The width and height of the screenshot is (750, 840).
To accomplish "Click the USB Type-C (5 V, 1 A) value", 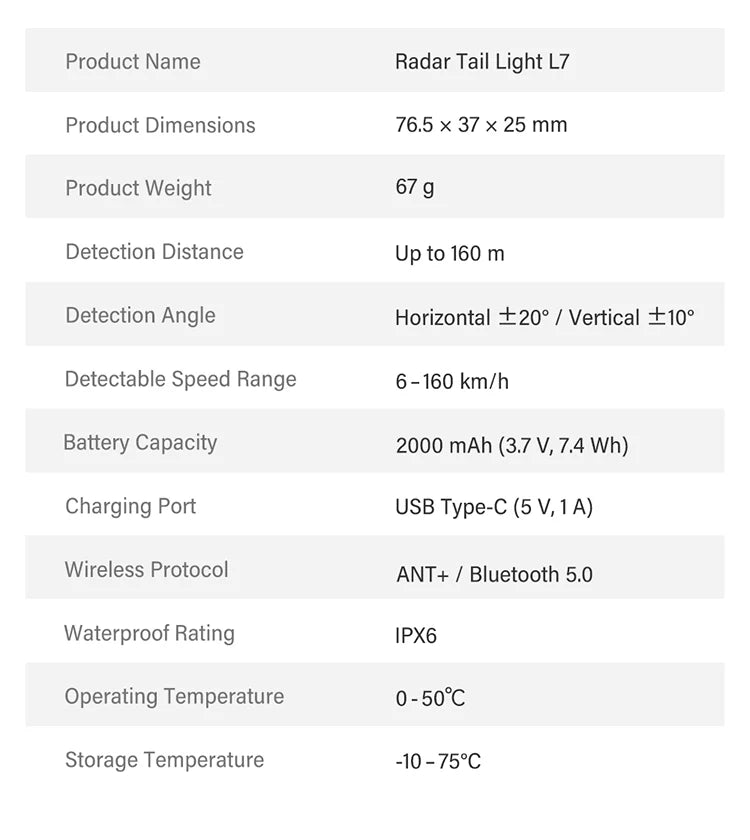I will [x=494, y=508].
